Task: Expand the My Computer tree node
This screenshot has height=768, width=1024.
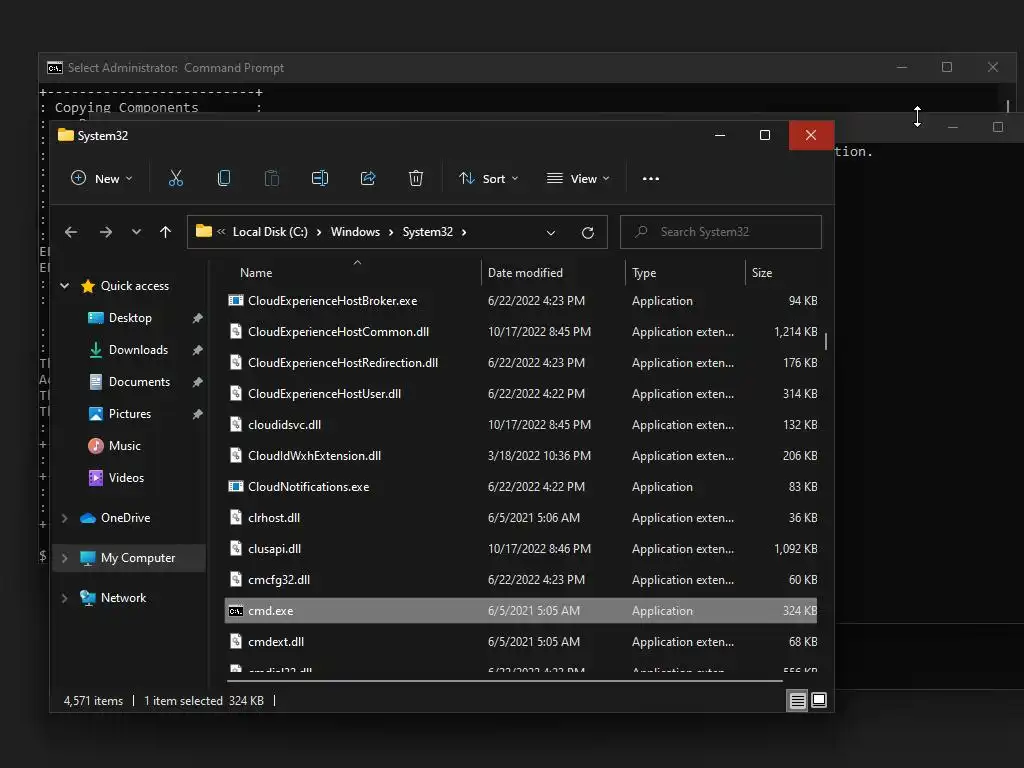Action: coord(65,558)
